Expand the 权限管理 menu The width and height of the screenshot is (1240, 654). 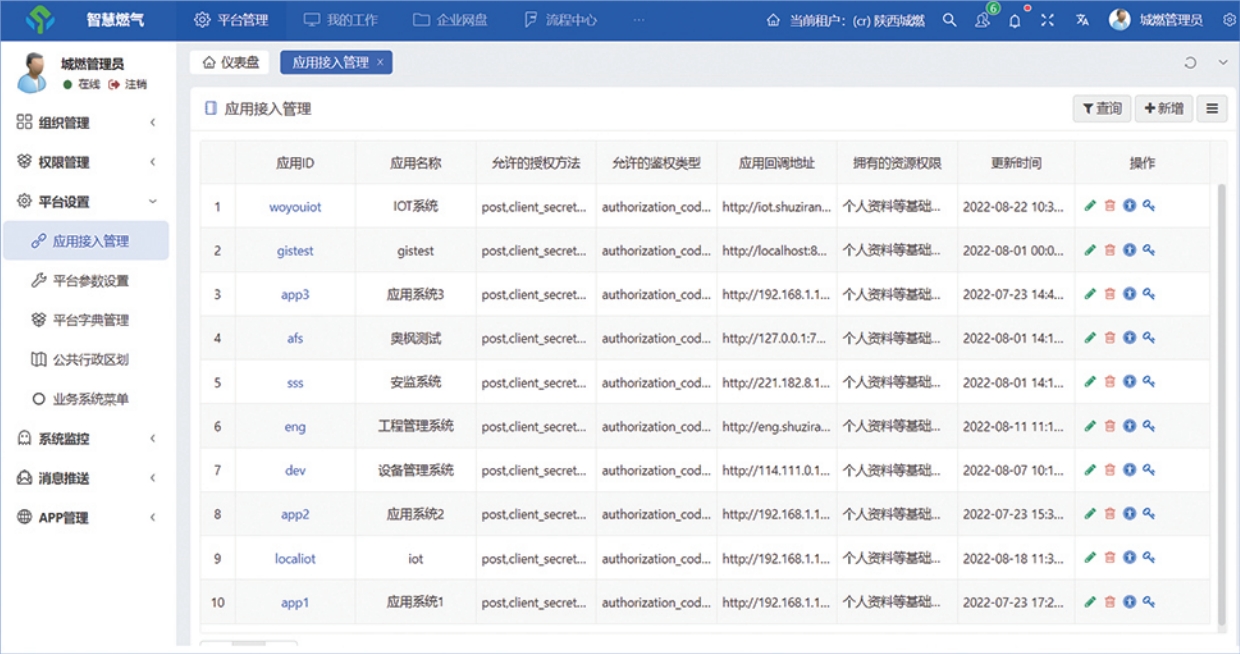click(x=88, y=162)
